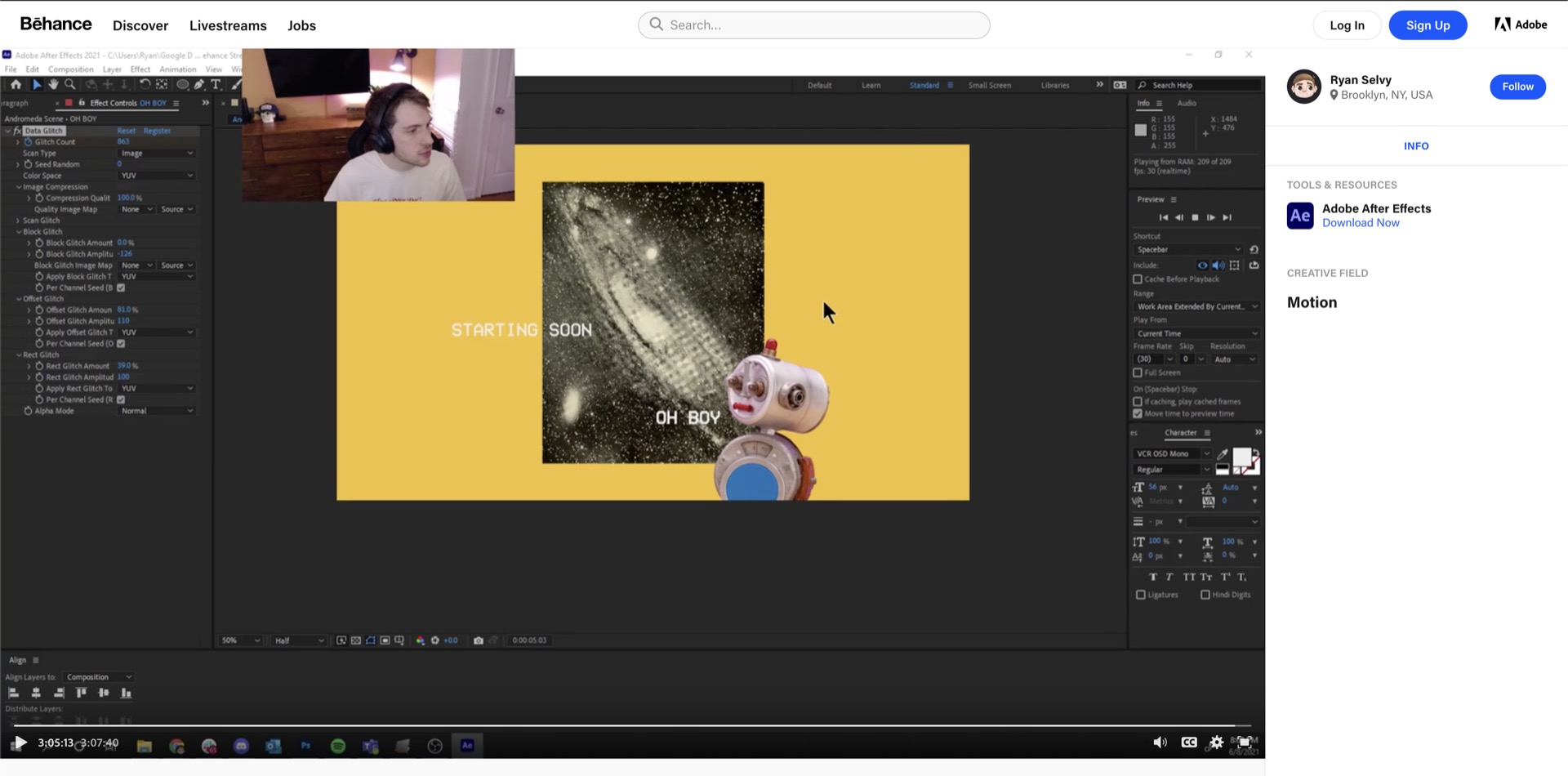Select the Hand tool in the toolbar
1568x776 pixels.
(x=53, y=85)
